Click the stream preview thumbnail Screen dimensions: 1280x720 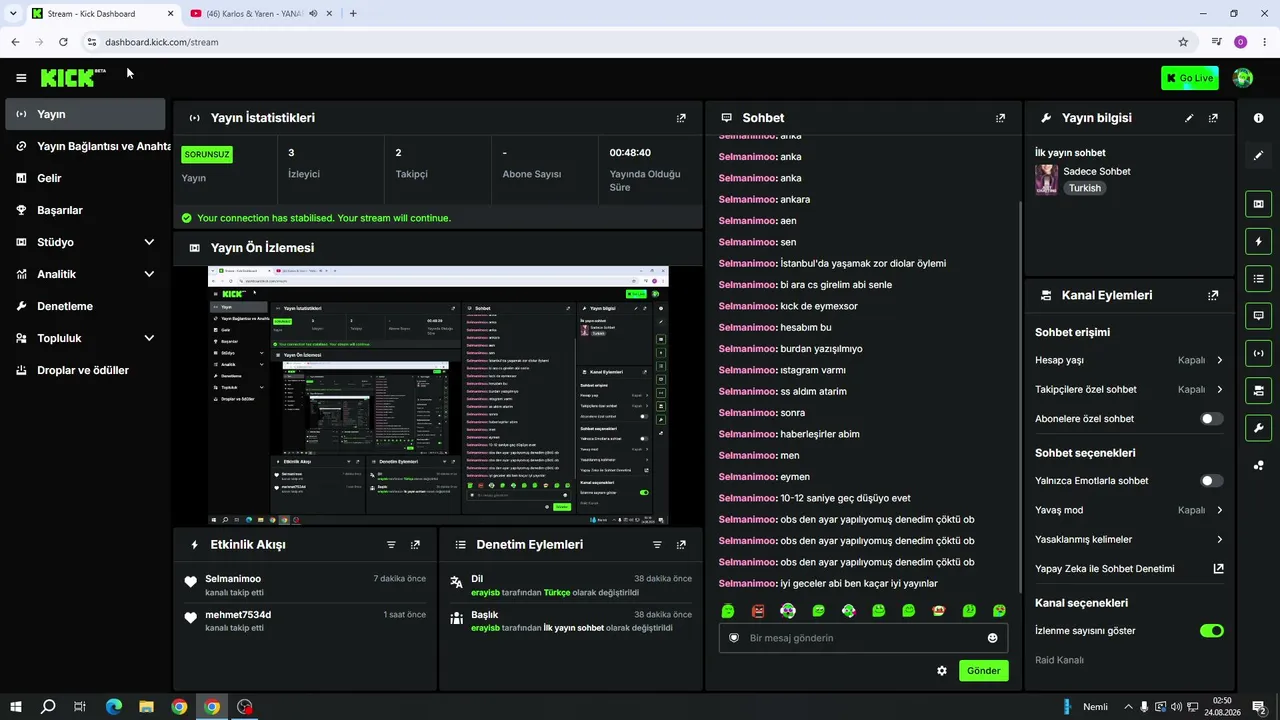[x=438, y=395]
